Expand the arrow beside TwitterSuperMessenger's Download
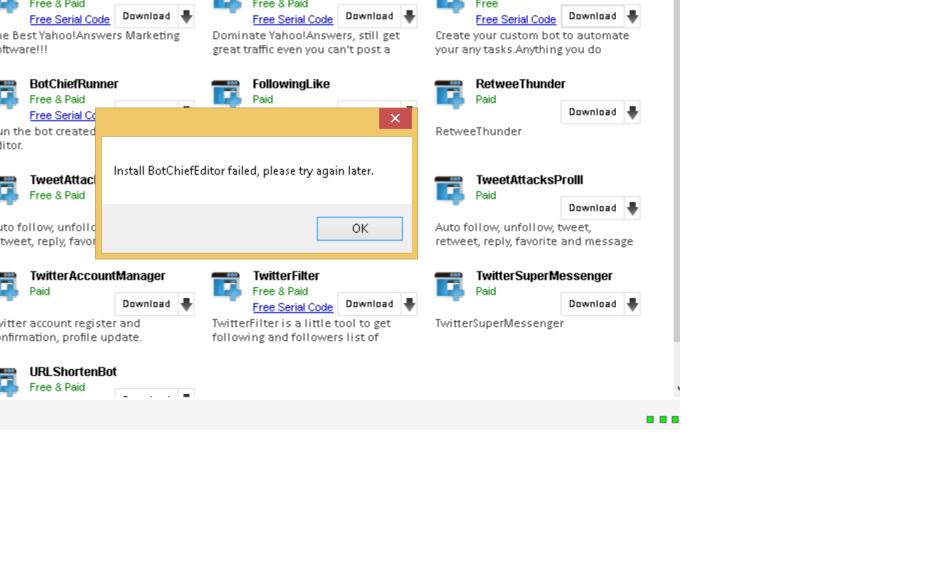Screen dimensions: 926x586 point(632,304)
